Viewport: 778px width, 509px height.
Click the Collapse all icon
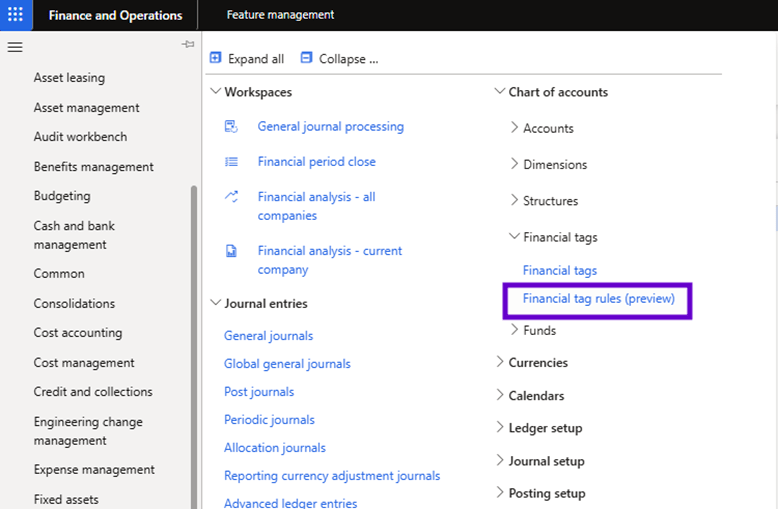tap(306, 58)
